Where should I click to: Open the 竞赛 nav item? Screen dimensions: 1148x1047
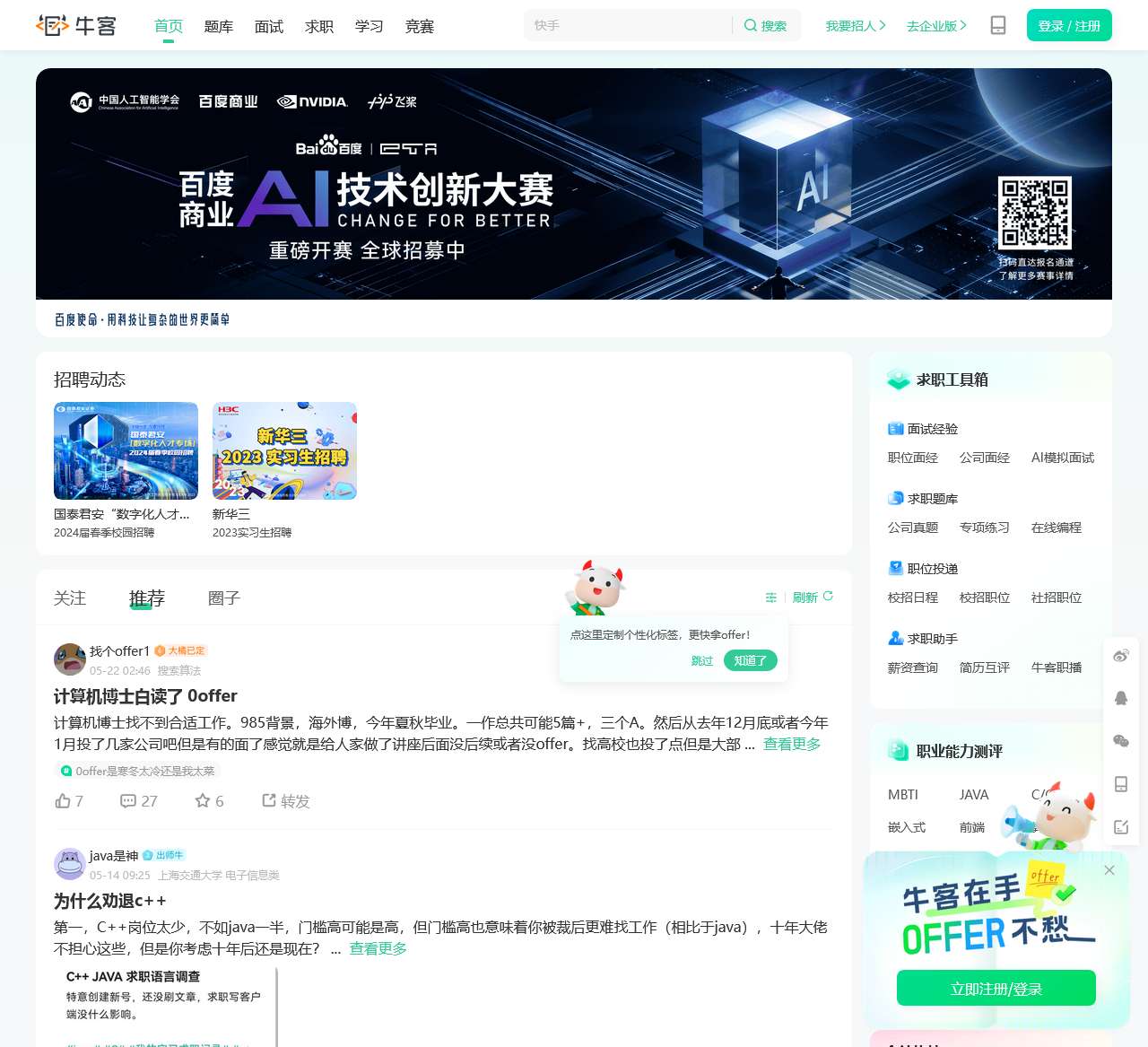click(420, 27)
